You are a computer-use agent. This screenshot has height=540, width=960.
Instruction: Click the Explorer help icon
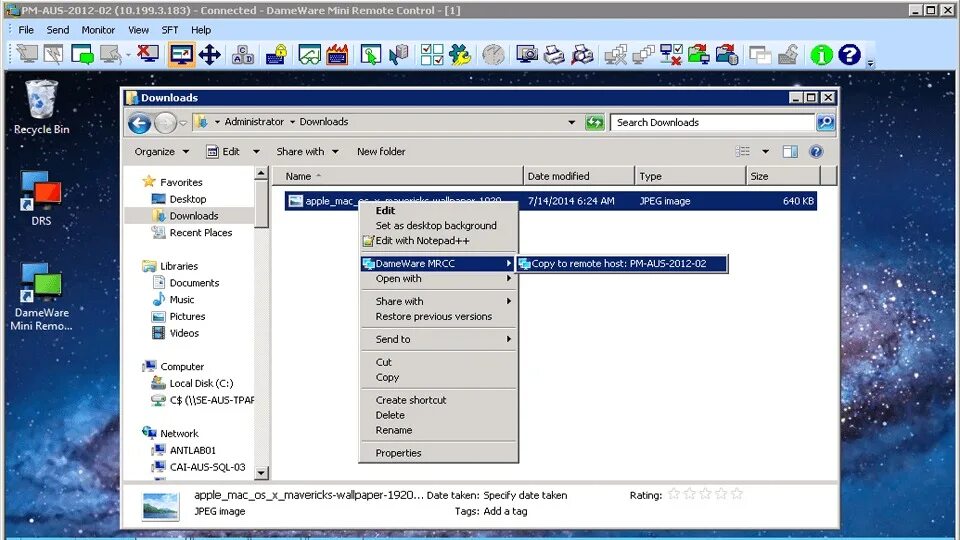[816, 152]
